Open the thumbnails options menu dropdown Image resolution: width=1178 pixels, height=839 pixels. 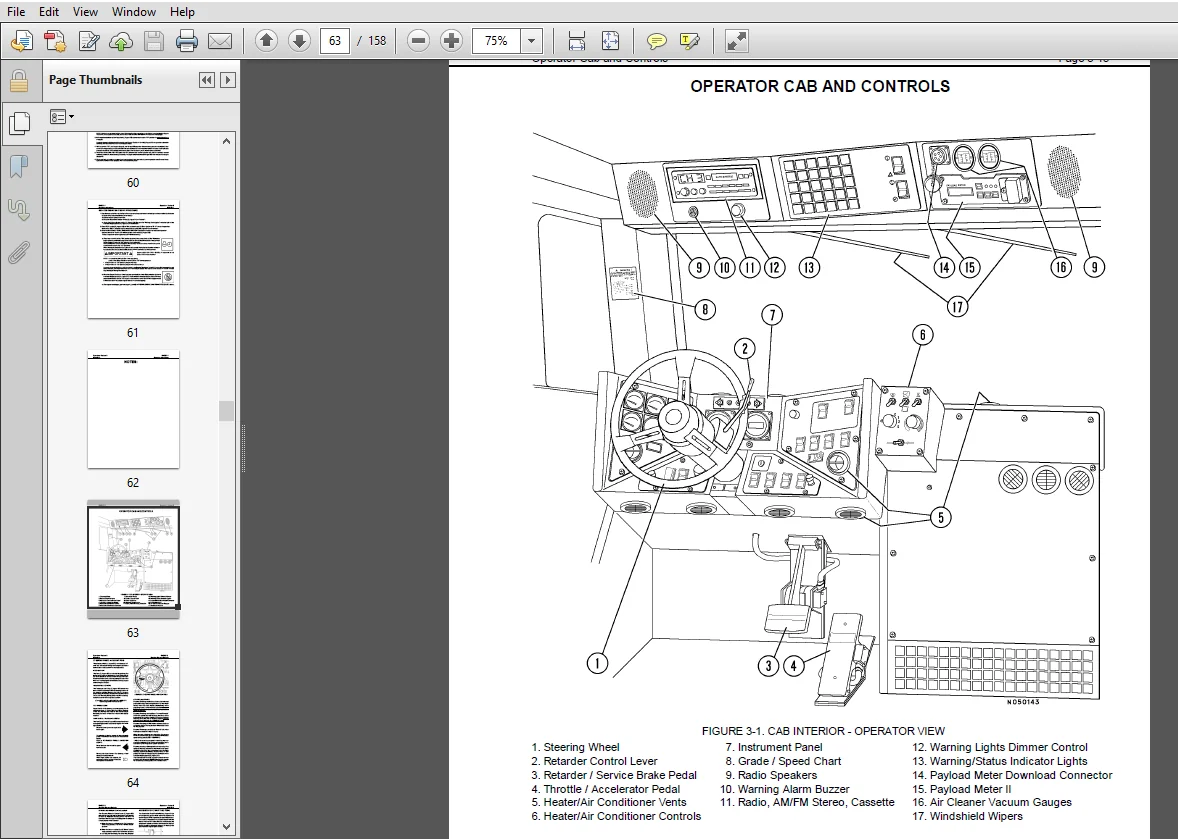point(62,117)
